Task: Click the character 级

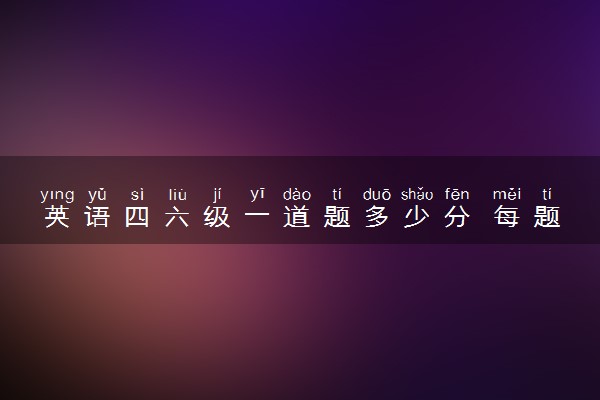Action: coord(217,216)
